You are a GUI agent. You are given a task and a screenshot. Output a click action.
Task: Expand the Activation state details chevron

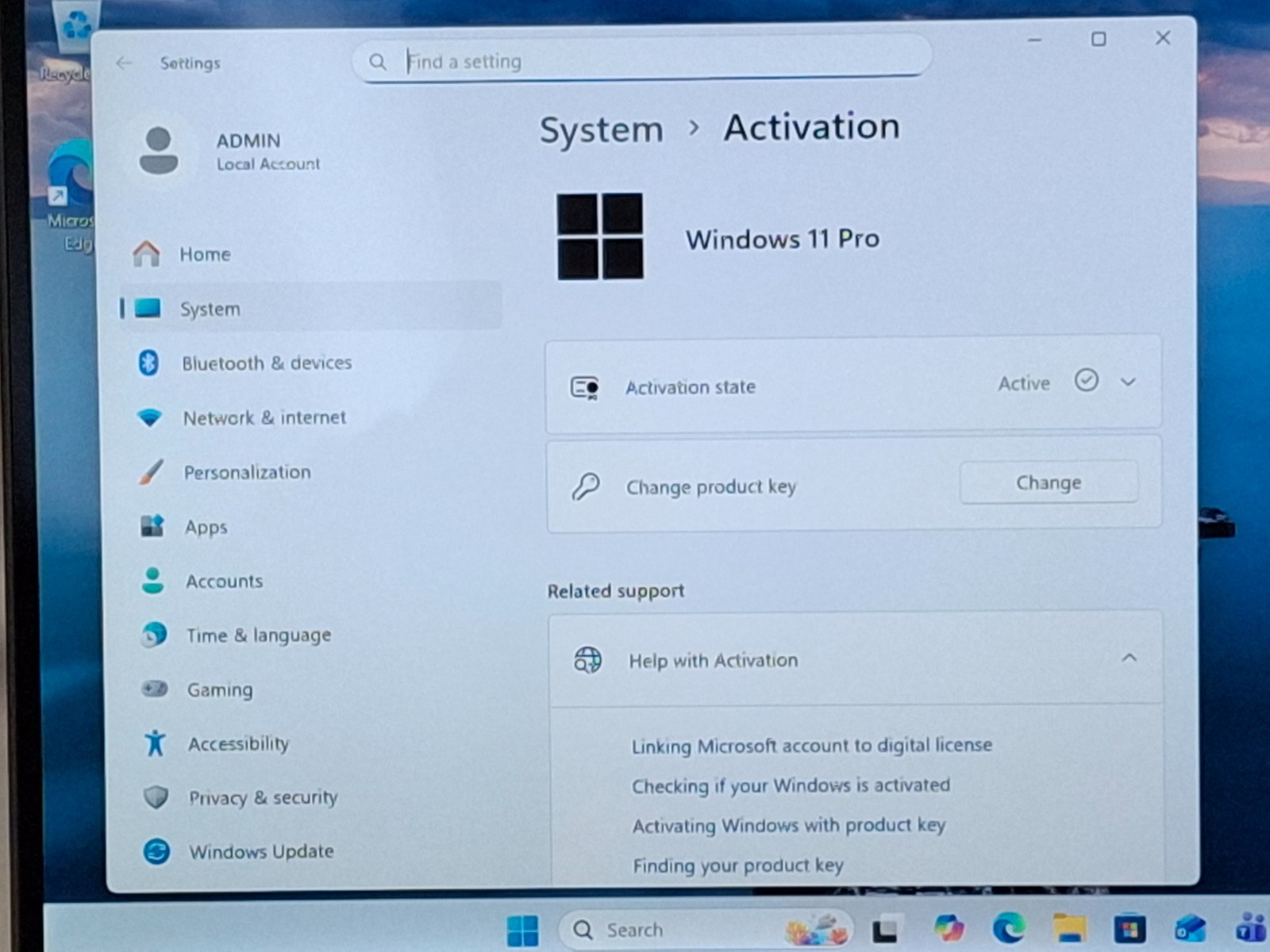point(1128,382)
